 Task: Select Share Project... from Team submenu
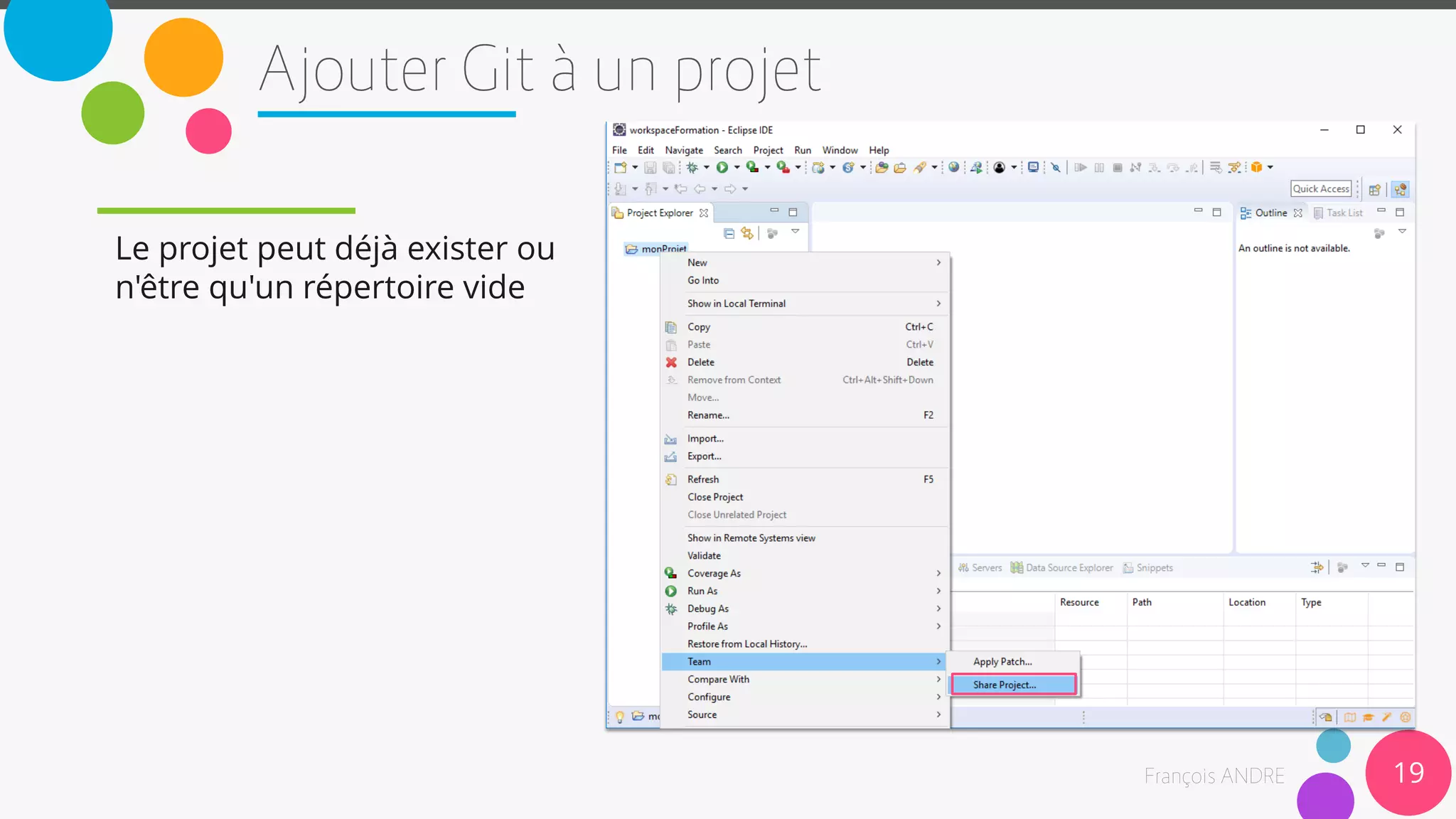(1004, 685)
